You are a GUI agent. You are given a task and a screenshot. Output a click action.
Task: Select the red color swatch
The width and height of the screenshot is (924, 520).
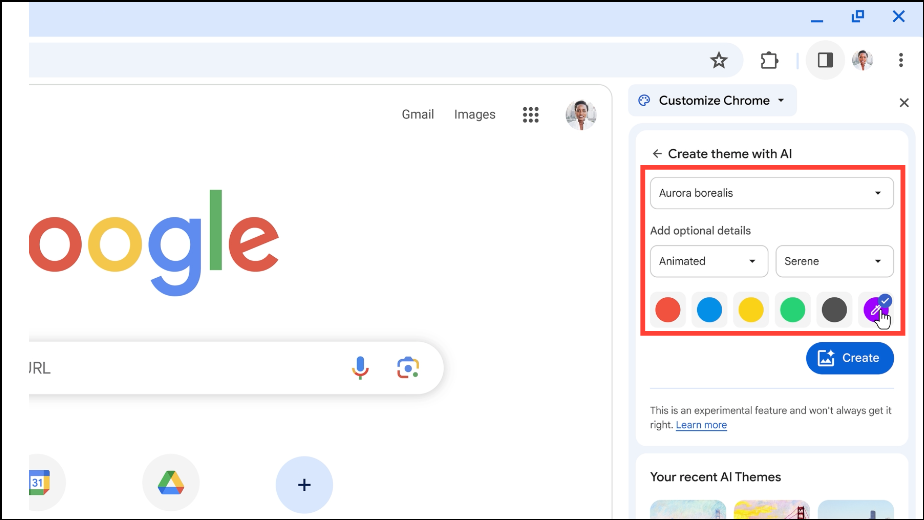pyautogui.click(x=668, y=310)
